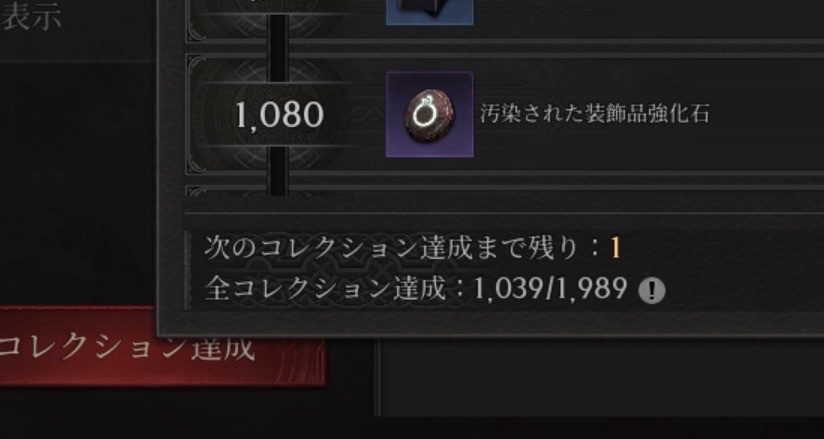The width and height of the screenshot is (824, 439).
Task: Click the partial milestone badge above 1,080
Action: pyautogui.click(x=279, y=13)
